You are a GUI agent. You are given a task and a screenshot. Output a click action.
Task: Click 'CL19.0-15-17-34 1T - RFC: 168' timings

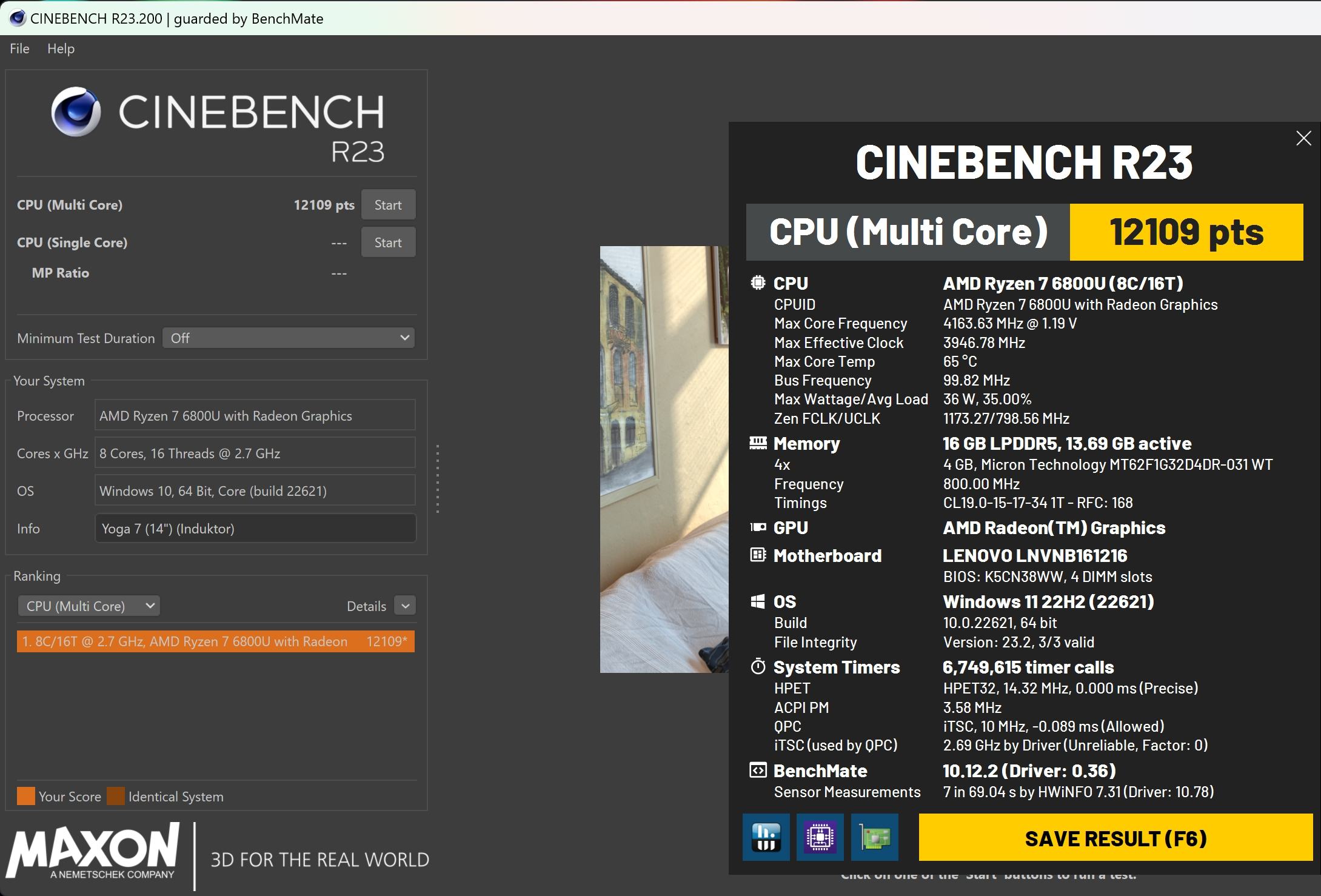[x=1038, y=503]
